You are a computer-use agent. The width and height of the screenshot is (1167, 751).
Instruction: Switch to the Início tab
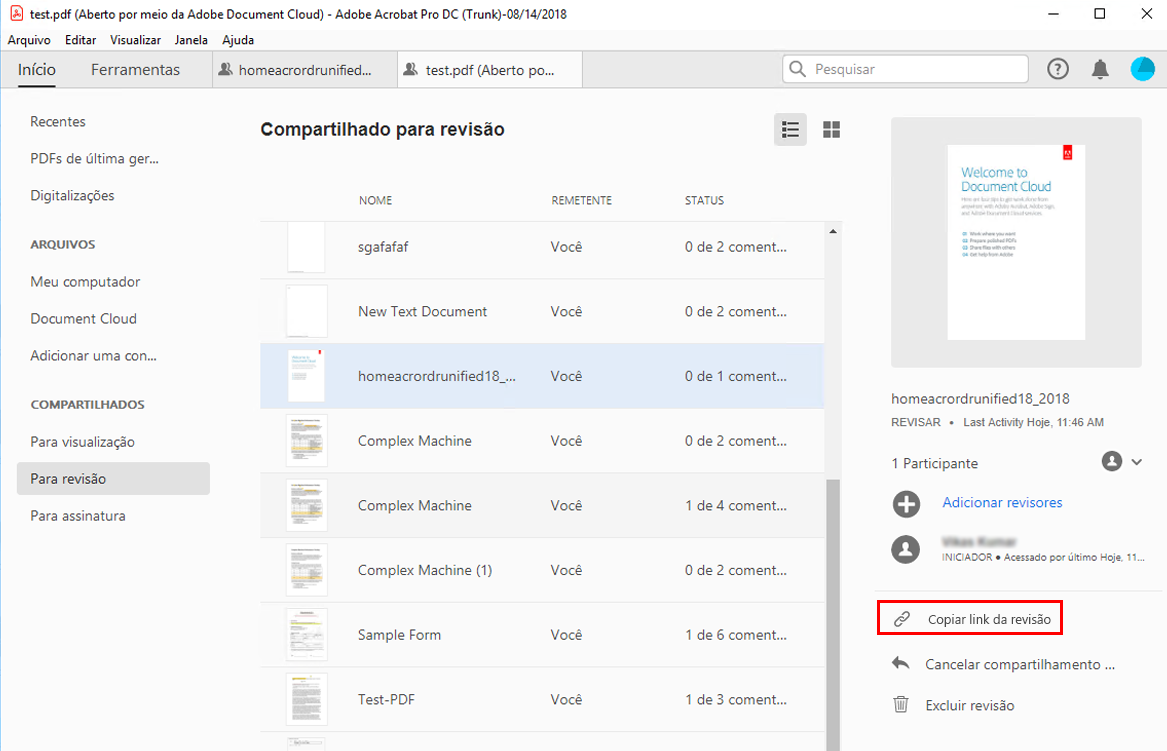click(x=36, y=69)
